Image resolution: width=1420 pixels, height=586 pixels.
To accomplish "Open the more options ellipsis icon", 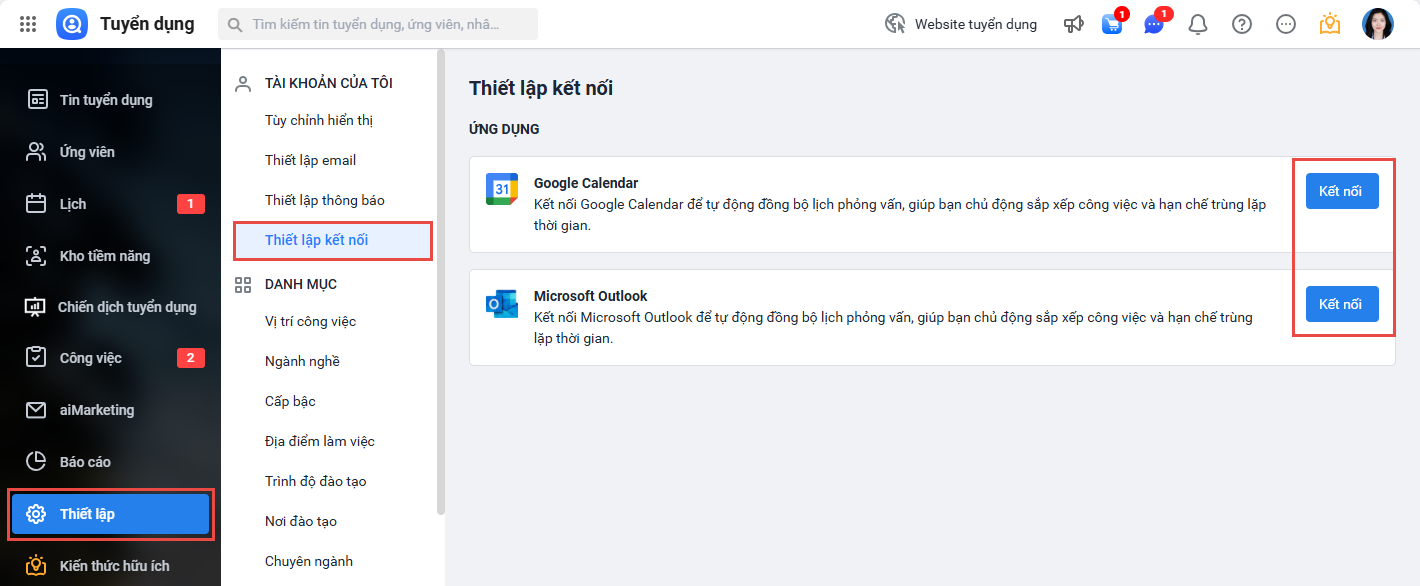I will (x=1286, y=24).
